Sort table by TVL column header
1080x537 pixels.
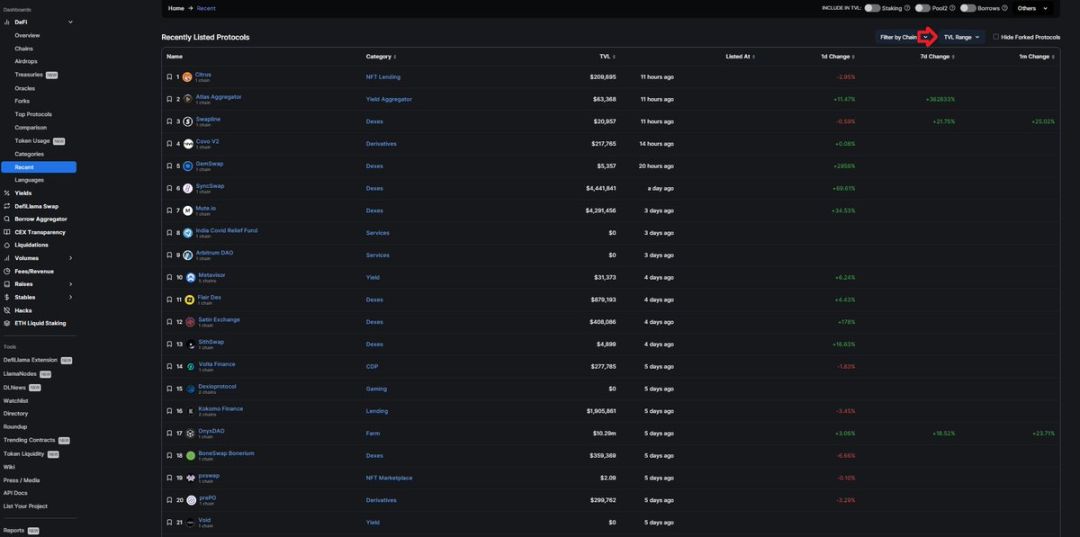point(607,56)
